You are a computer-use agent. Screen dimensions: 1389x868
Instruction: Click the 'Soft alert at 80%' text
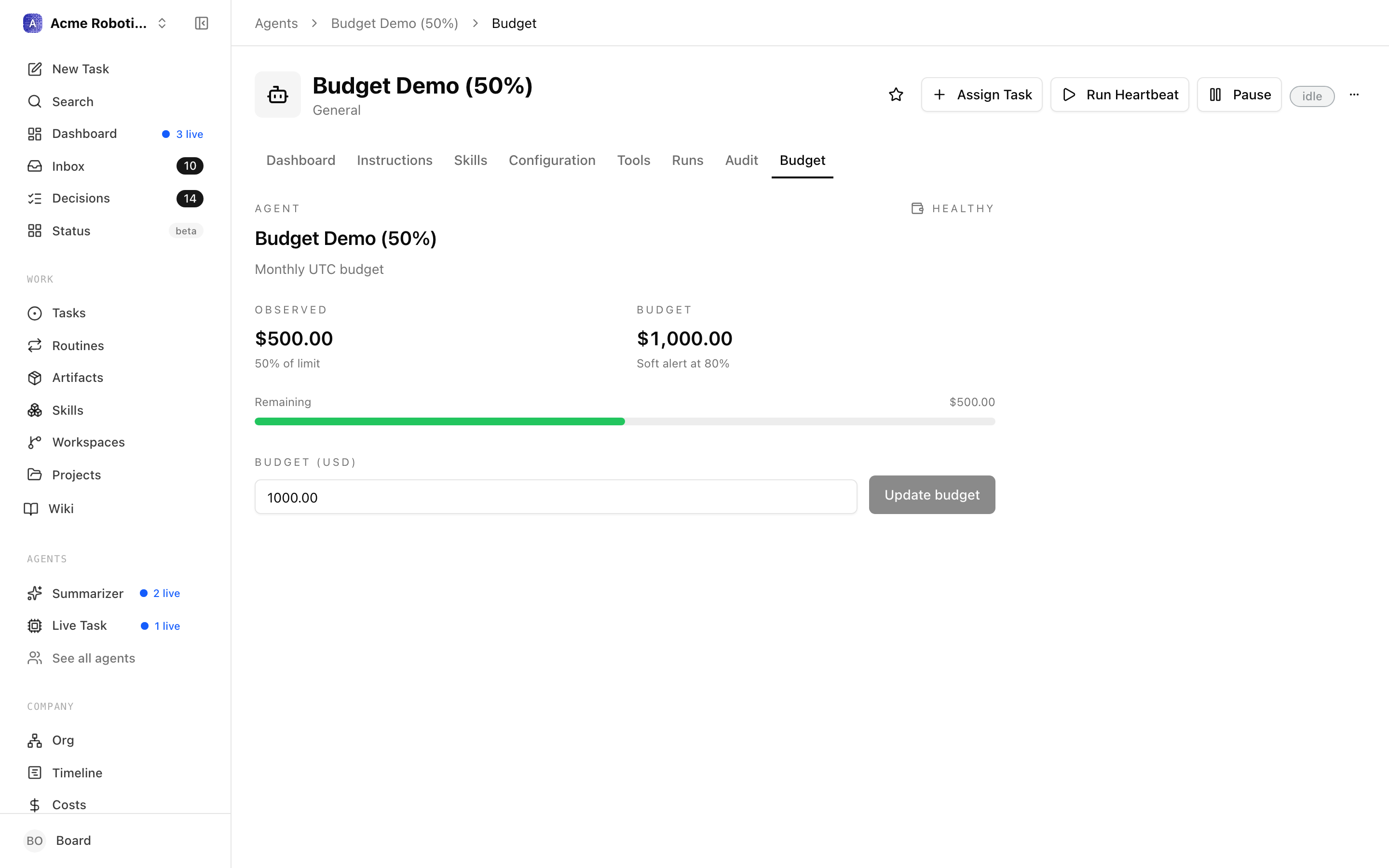coord(683,364)
